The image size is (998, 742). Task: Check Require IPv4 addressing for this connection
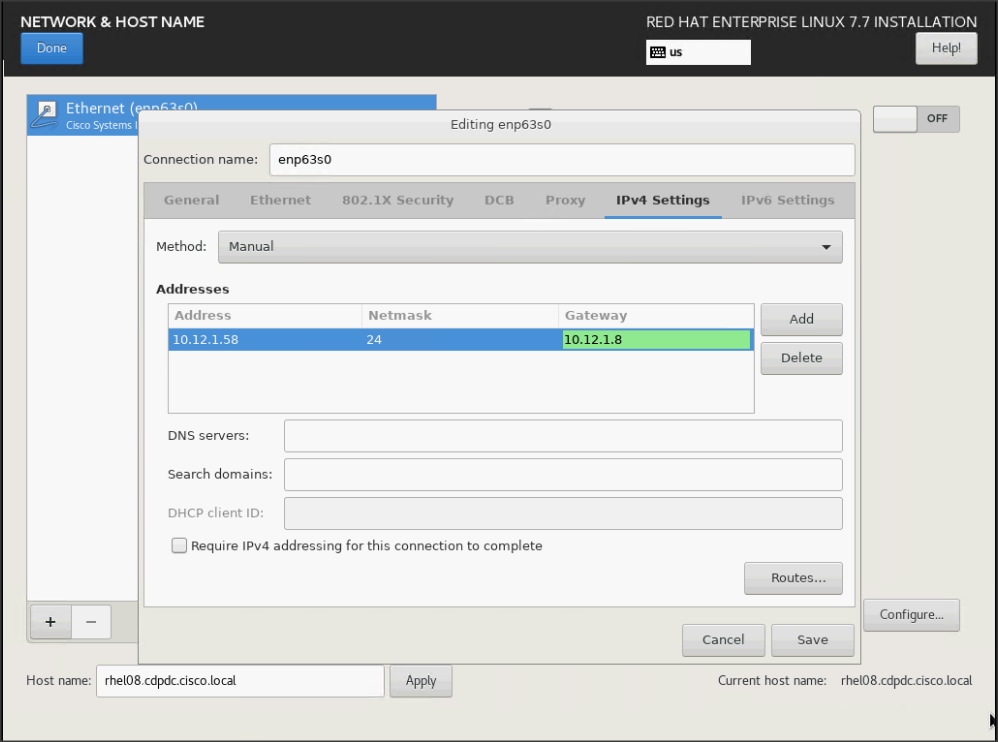coord(179,545)
